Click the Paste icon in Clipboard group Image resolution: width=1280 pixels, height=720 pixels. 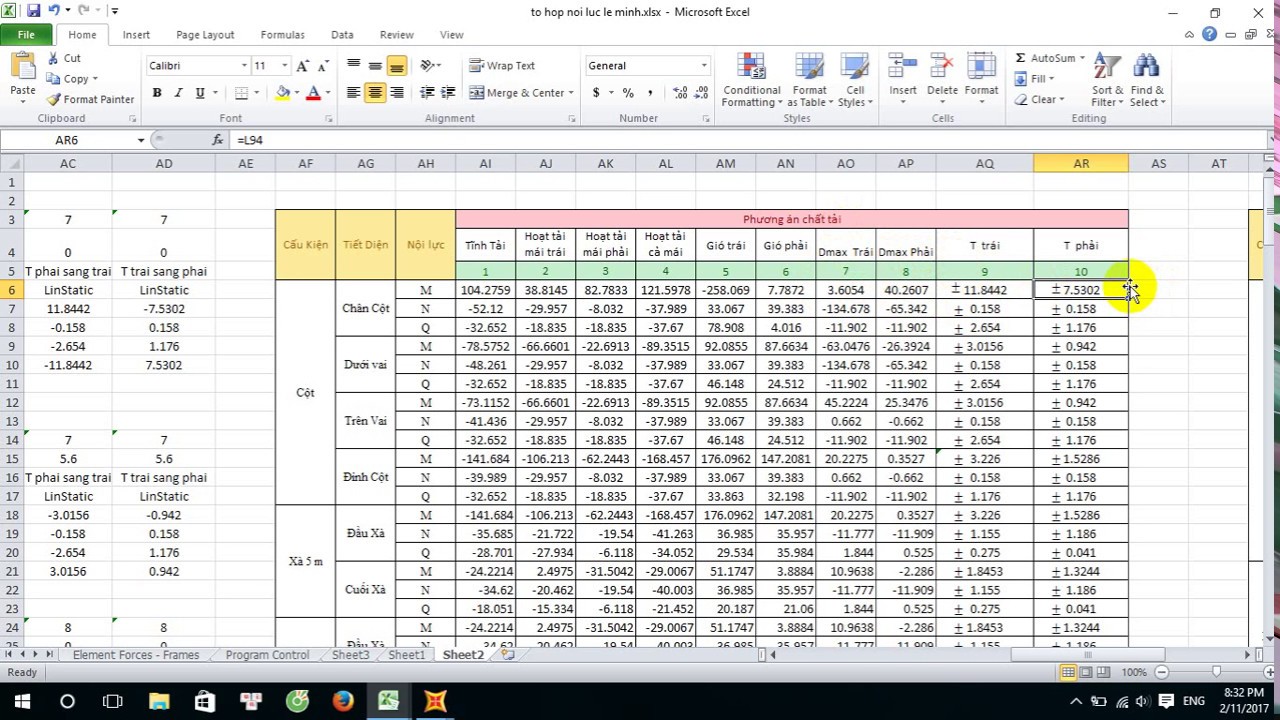22,68
